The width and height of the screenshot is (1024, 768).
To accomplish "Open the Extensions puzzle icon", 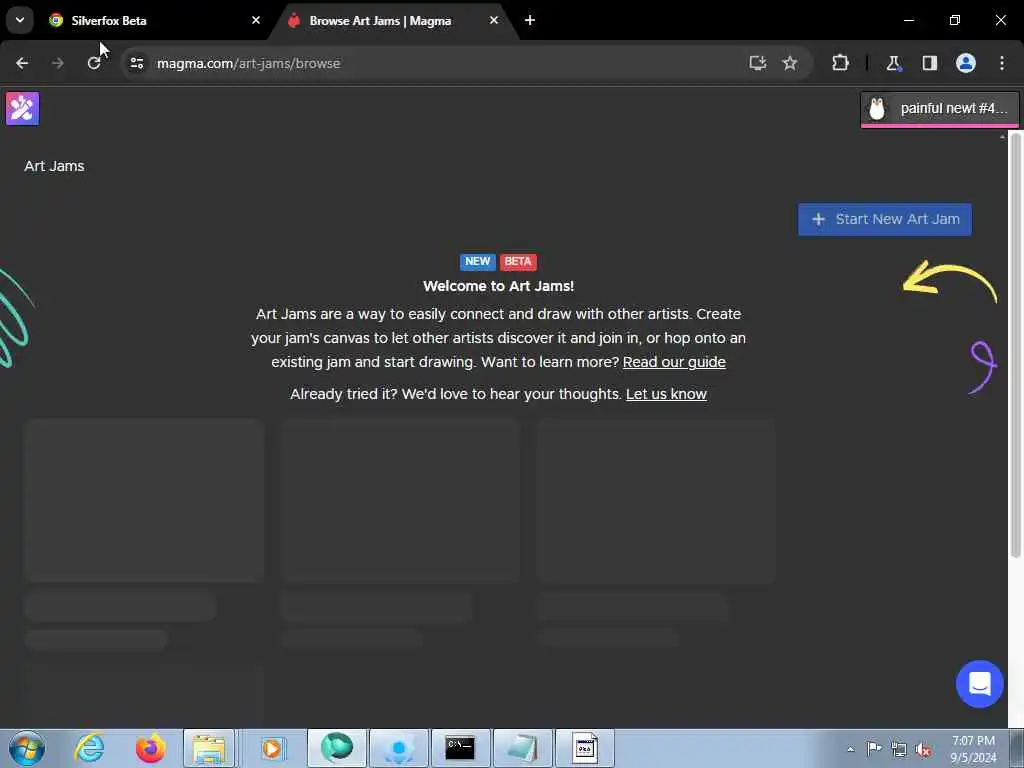I will click(840, 63).
